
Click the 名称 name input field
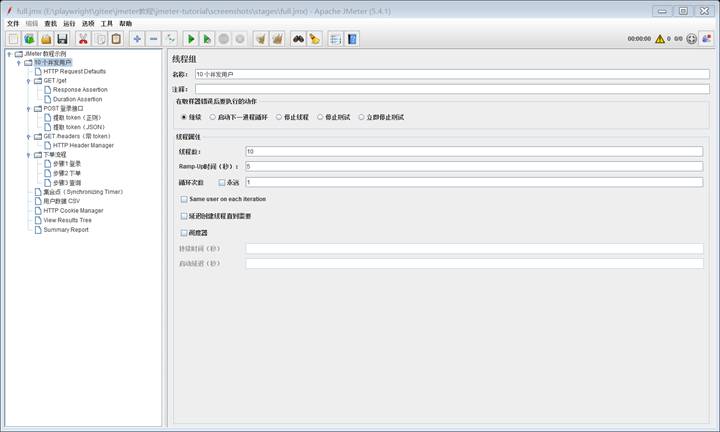[x=452, y=74]
